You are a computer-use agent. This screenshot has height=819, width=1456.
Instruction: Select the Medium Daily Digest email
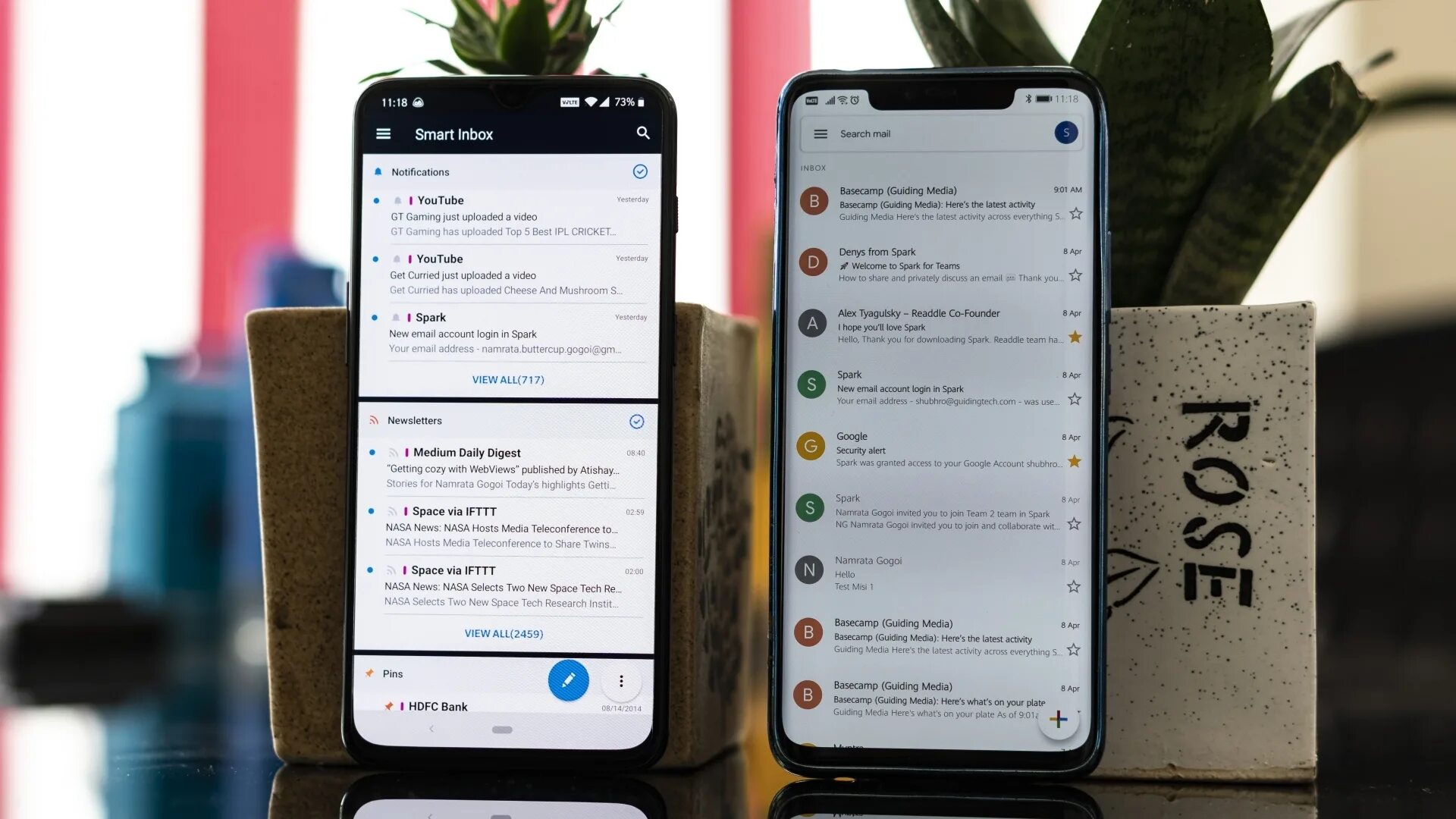click(x=509, y=468)
